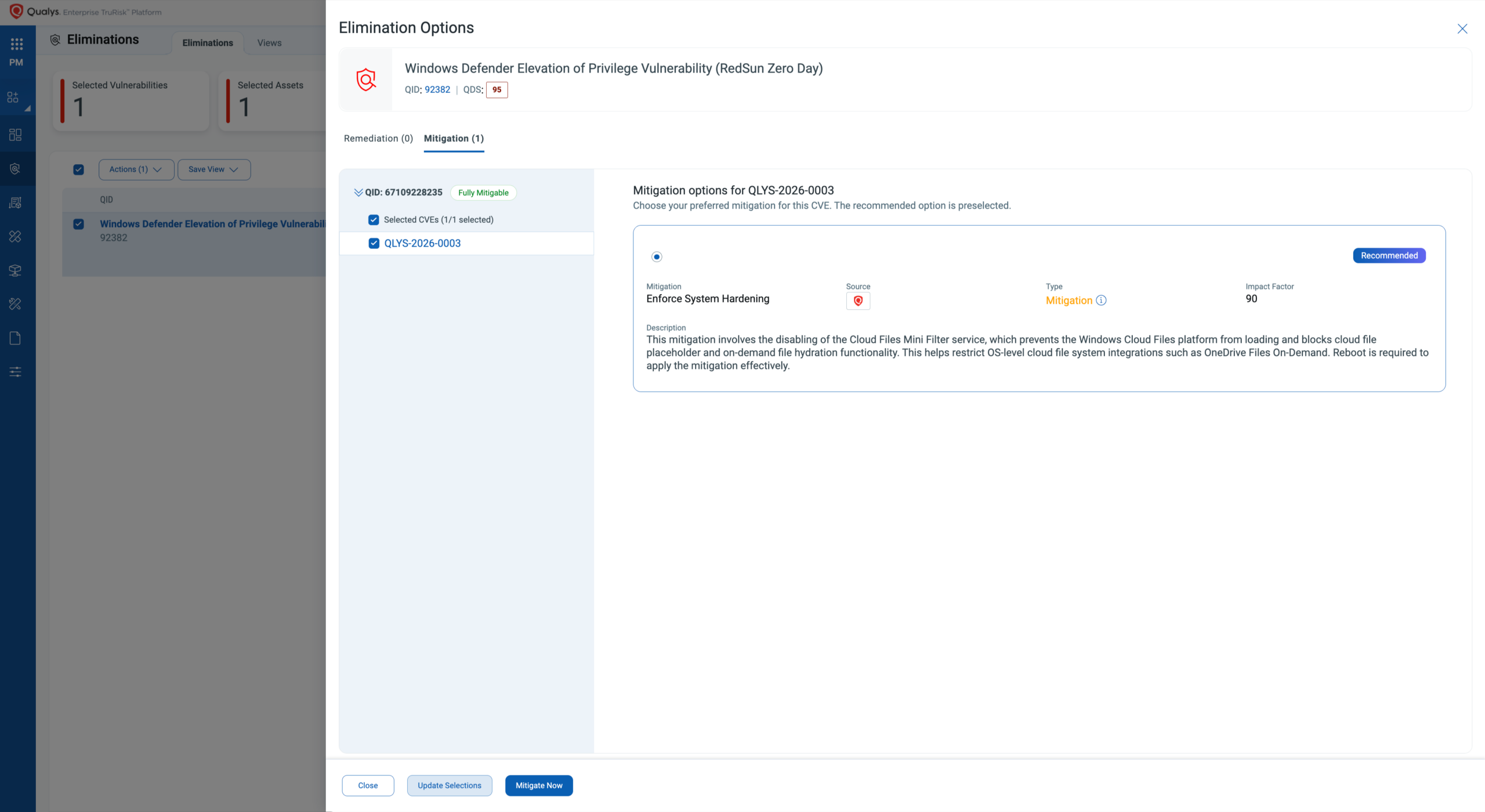Click the Update Selections button
Screen dimensions: 1485x812
tap(450, 785)
